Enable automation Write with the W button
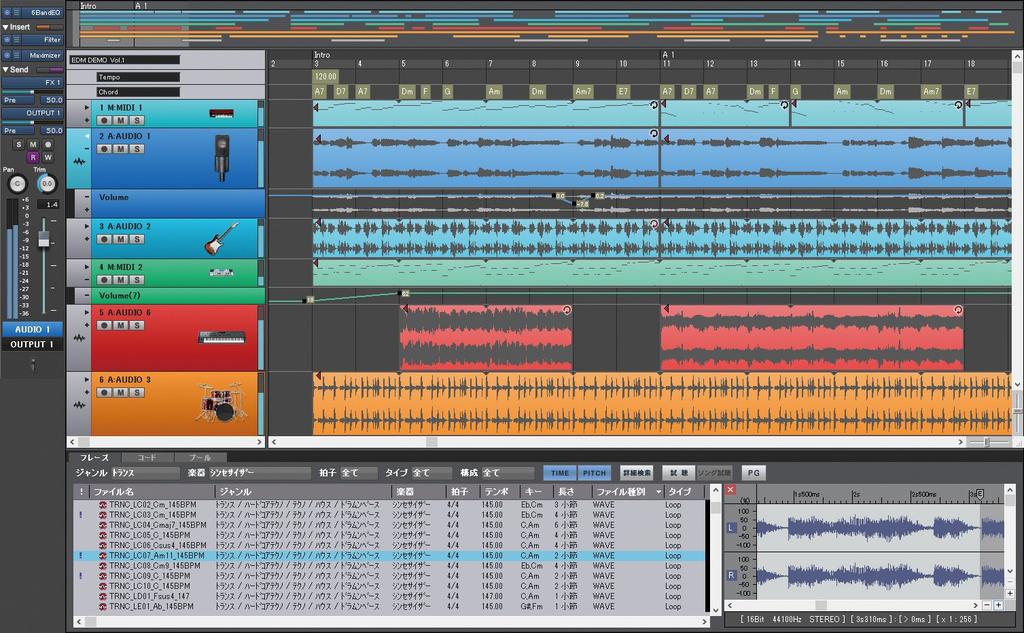The height and width of the screenshot is (633, 1024). [47, 157]
